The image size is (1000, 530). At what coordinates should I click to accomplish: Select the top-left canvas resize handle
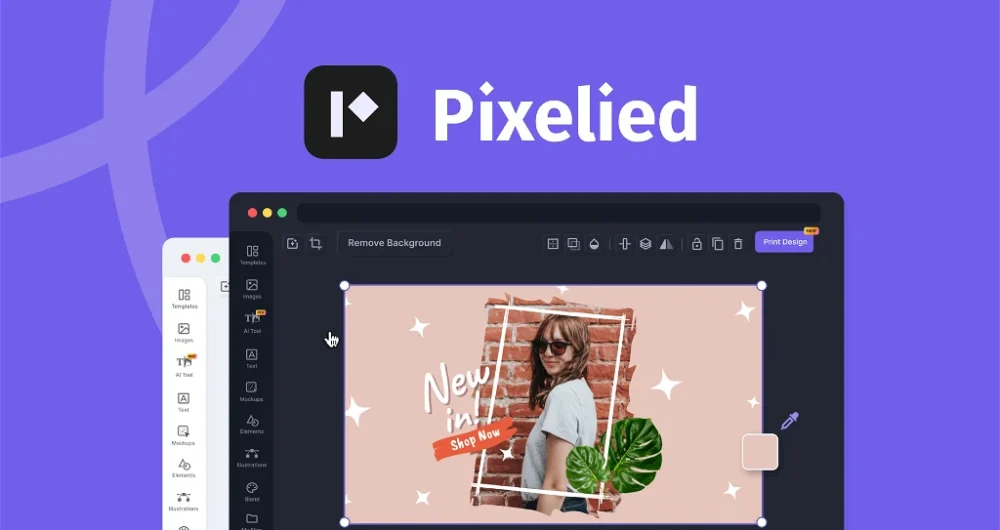coord(344,285)
